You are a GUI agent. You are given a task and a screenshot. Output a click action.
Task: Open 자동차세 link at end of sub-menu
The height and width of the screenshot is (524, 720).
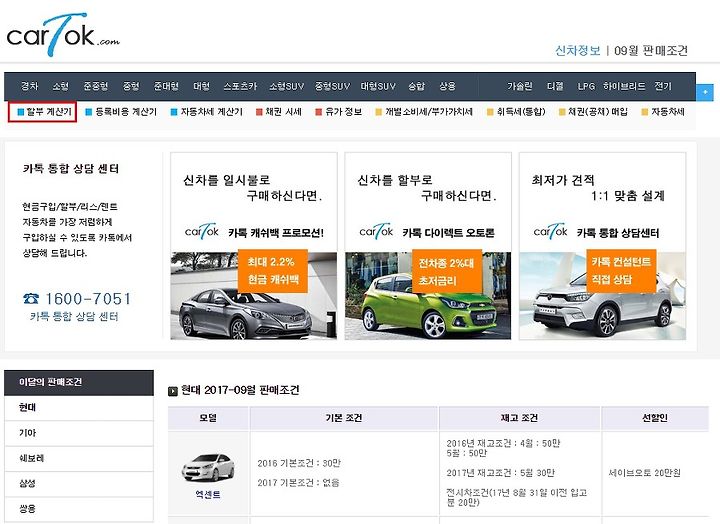click(663, 112)
